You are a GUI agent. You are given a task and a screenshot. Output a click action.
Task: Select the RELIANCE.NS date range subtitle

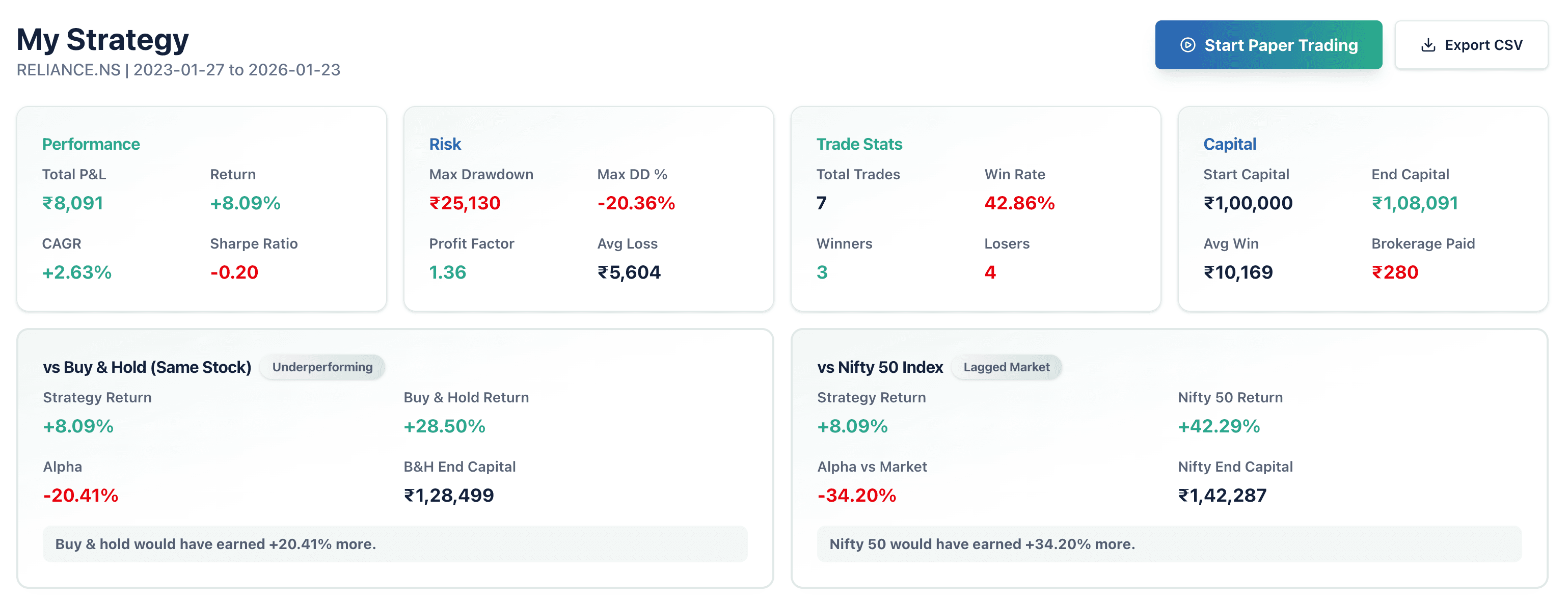pyautogui.click(x=178, y=70)
